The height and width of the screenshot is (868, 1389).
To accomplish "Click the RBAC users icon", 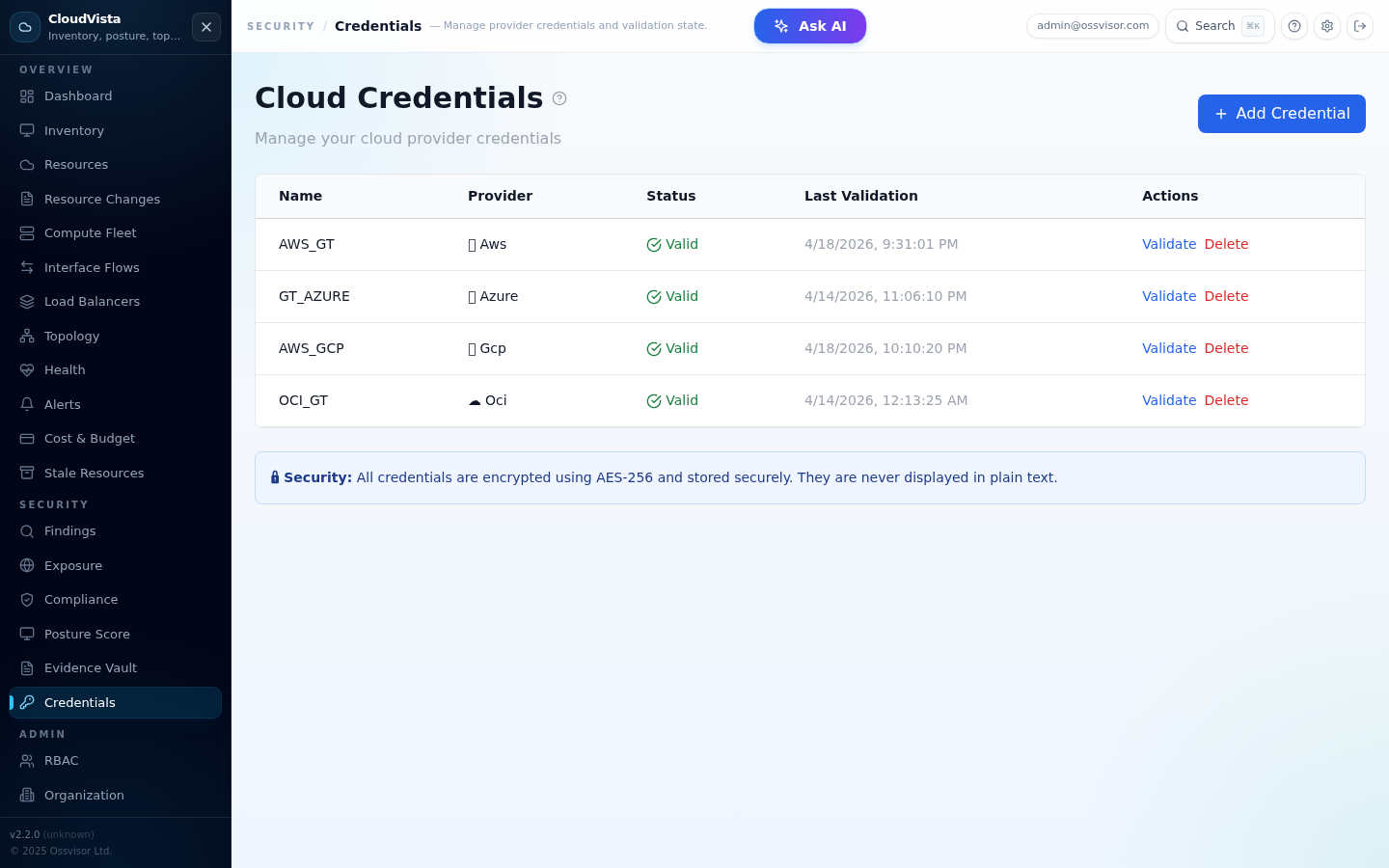I will [x=27, y=761].
